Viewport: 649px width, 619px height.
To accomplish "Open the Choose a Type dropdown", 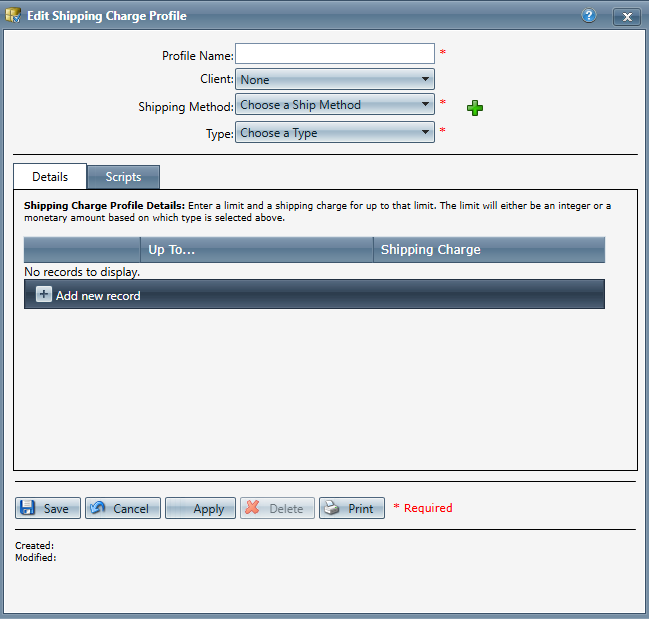I will [x=334, y=133].
